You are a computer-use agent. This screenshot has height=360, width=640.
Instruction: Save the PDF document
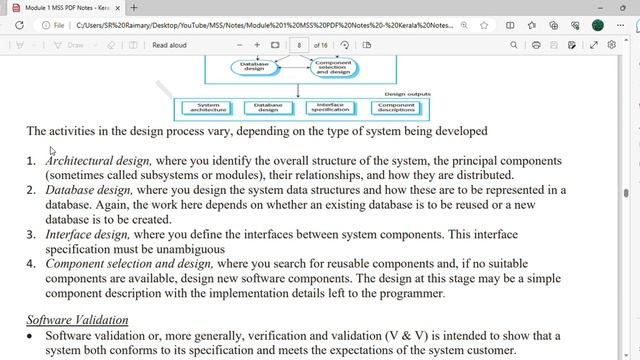point(553,45)
